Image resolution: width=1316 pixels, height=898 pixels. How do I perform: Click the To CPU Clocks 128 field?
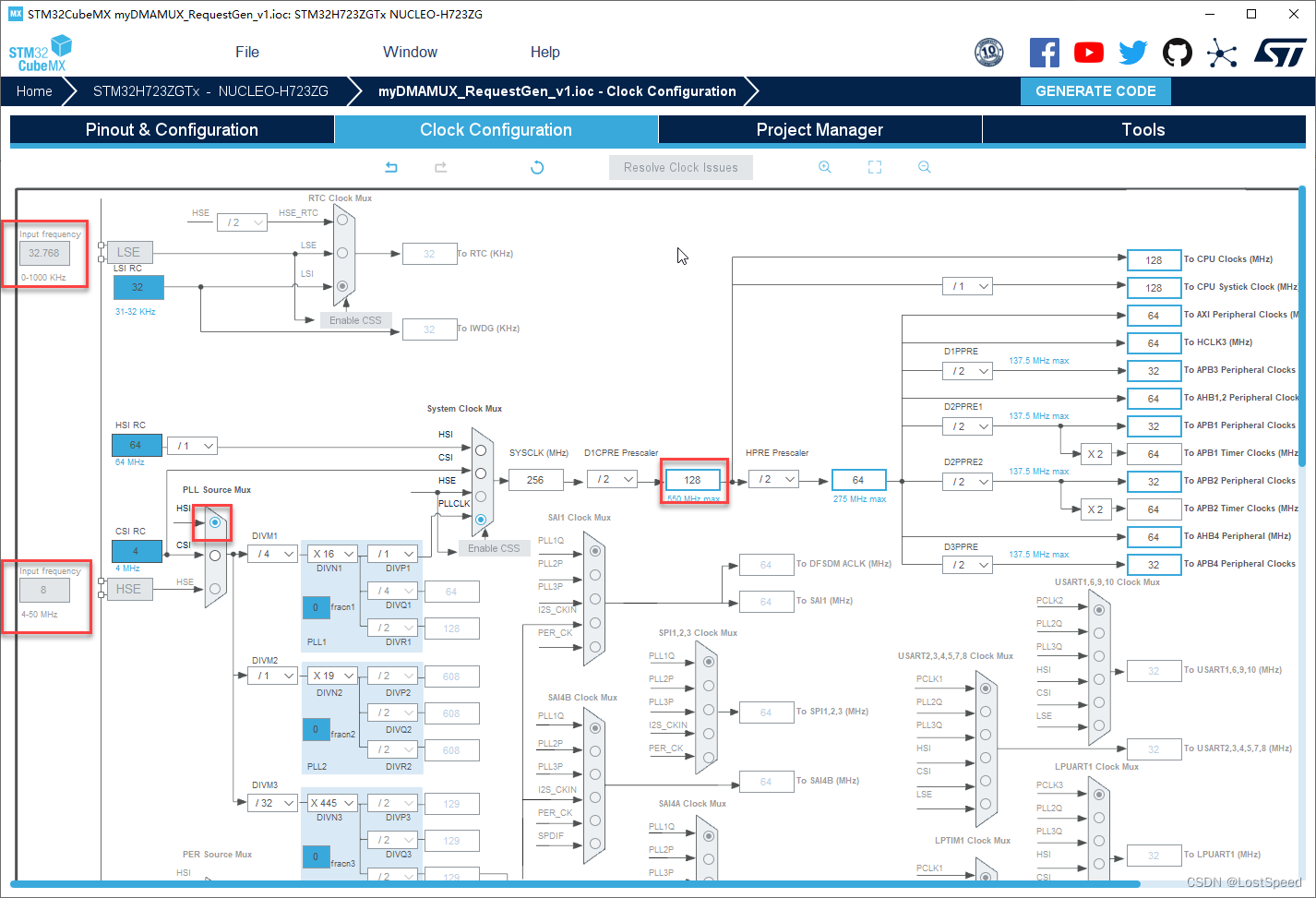tap(1154, 260)
